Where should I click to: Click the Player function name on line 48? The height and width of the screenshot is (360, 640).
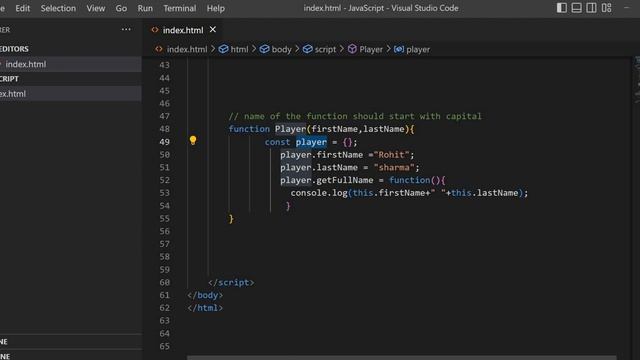pyautogui.click(x=290, y=129)
